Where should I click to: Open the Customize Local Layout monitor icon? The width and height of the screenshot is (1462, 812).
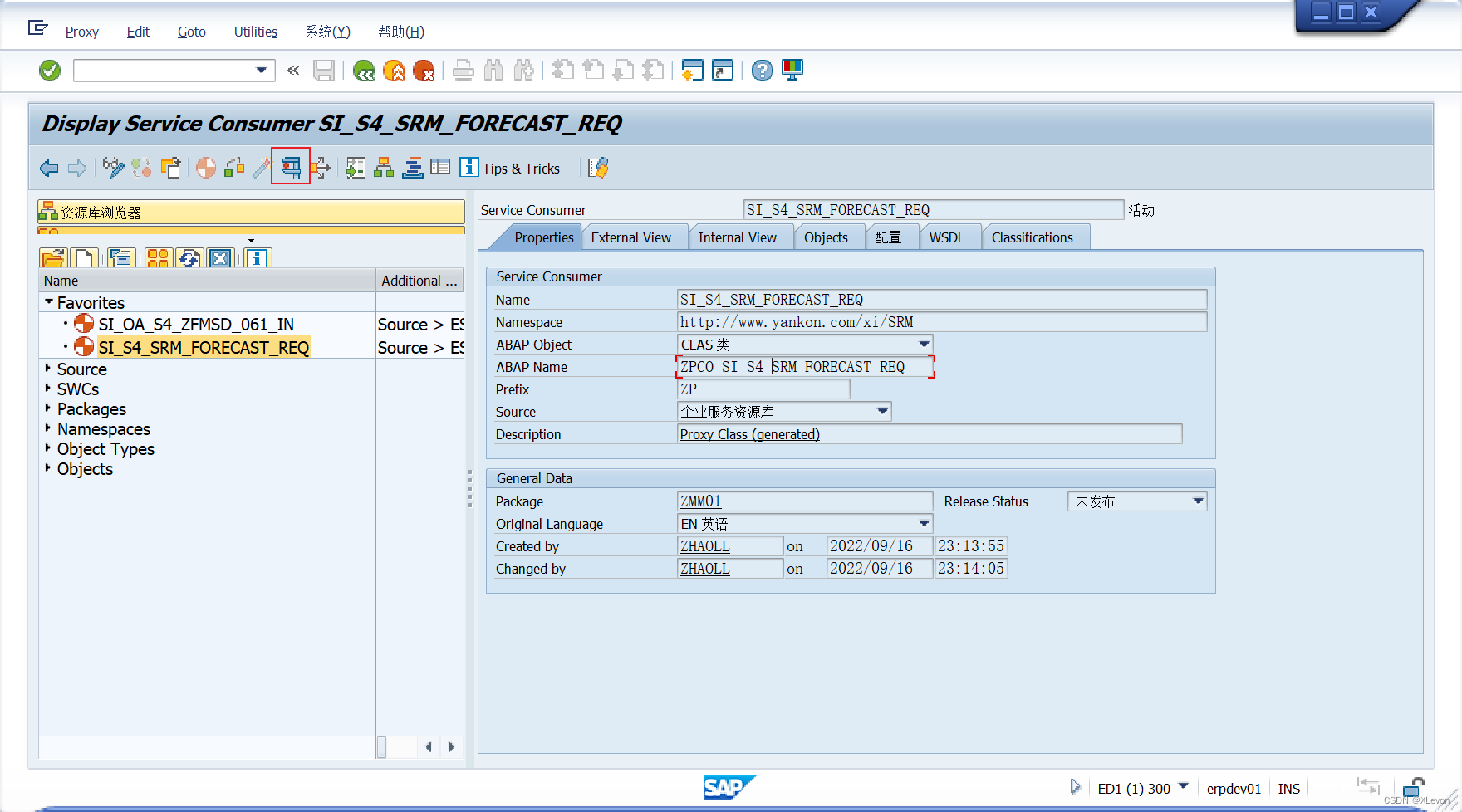tap(792, 71)
